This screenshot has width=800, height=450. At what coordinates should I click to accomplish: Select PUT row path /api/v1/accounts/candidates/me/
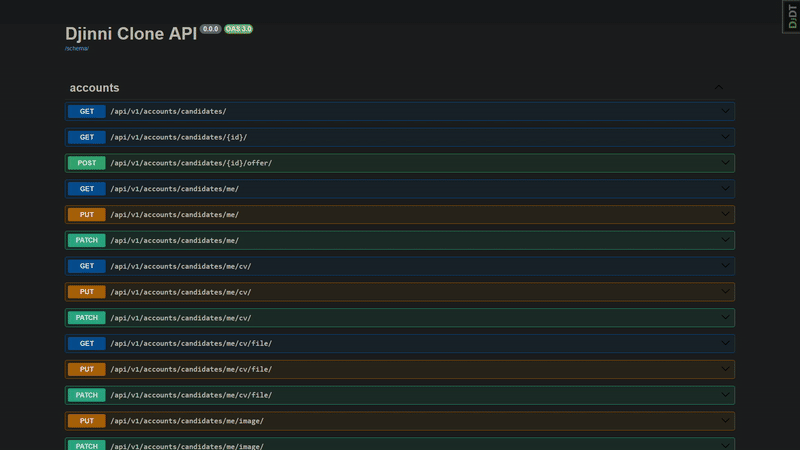(174, 214)
